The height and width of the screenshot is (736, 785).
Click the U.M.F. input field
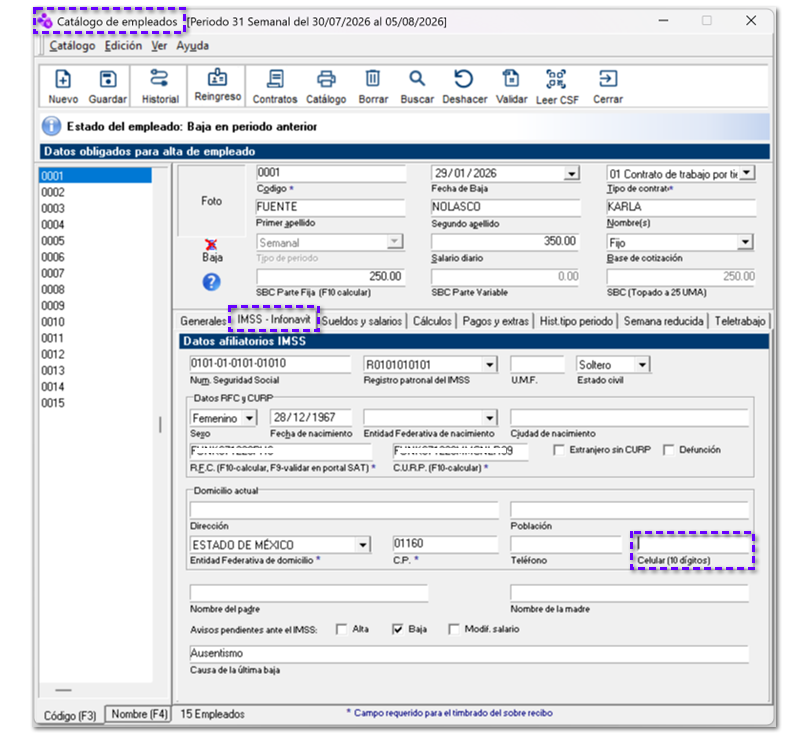[x=537, y=364]
